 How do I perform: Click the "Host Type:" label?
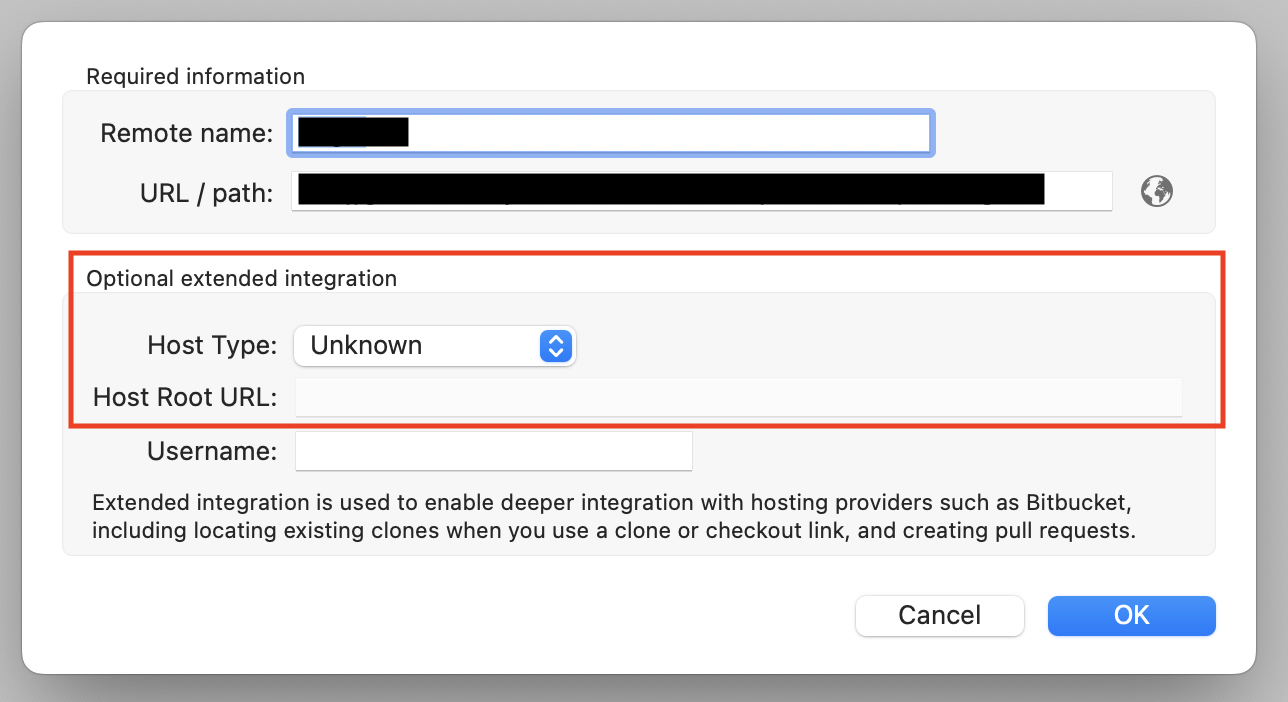tap(211, 346)
